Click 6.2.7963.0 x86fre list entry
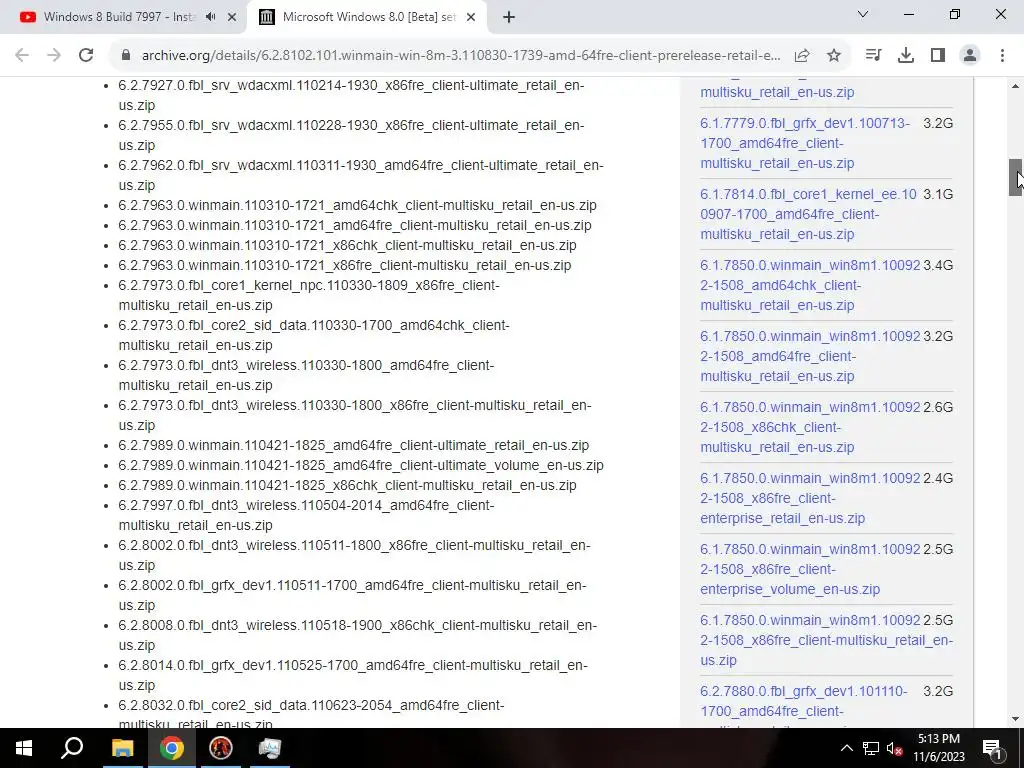1024x768 pixels. (x=345, y=265)
